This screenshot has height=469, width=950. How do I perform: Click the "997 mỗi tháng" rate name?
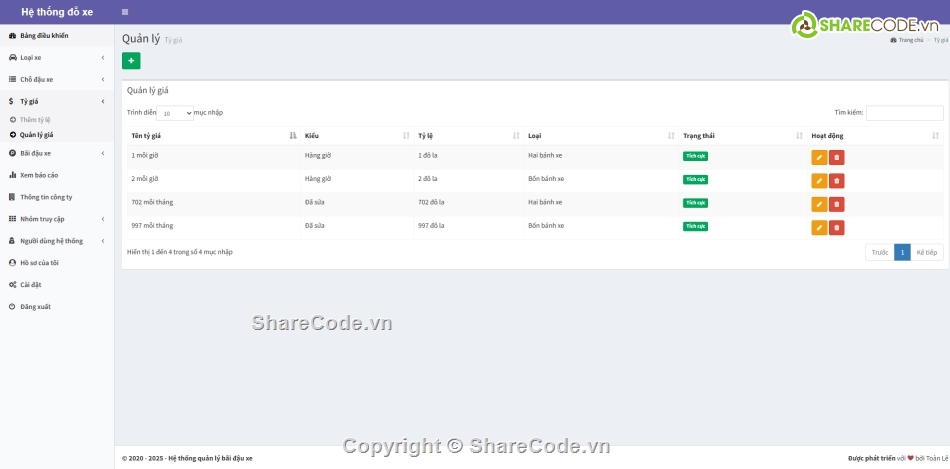[x=152, y=225]
